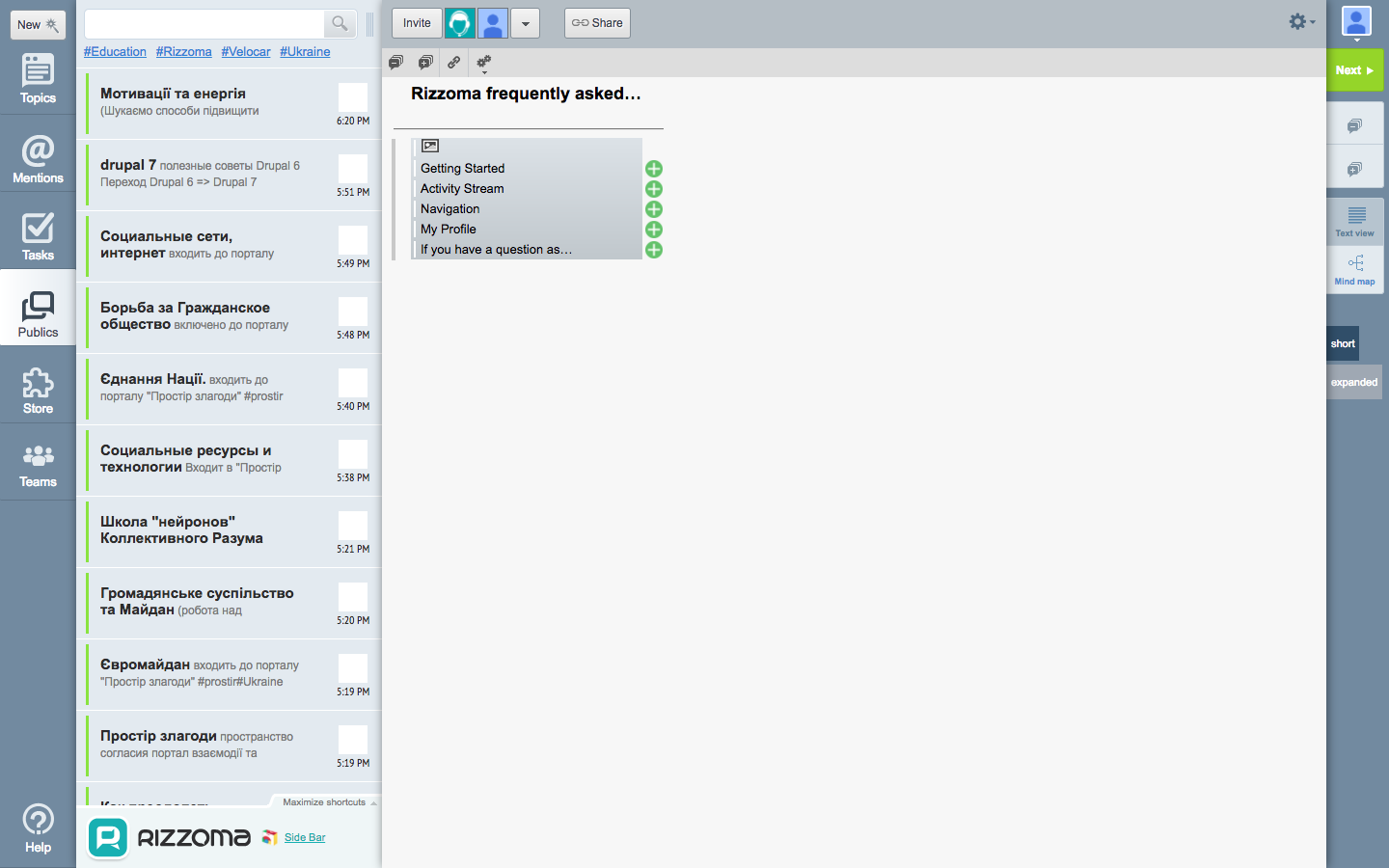Click the headset support participant avatar
Viewport: 1389px width, 868px height.
coord(460,23)
